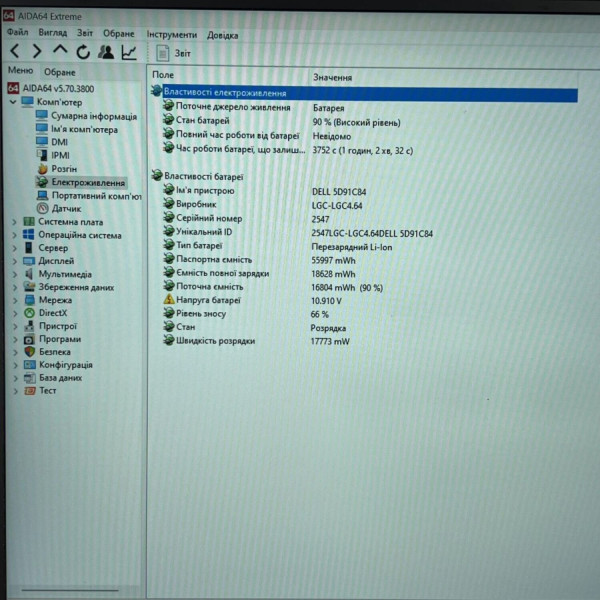Screen dimensions: 600x600
Task: Click the Напруга батареї warning icon
Action: tap(169, 300)
